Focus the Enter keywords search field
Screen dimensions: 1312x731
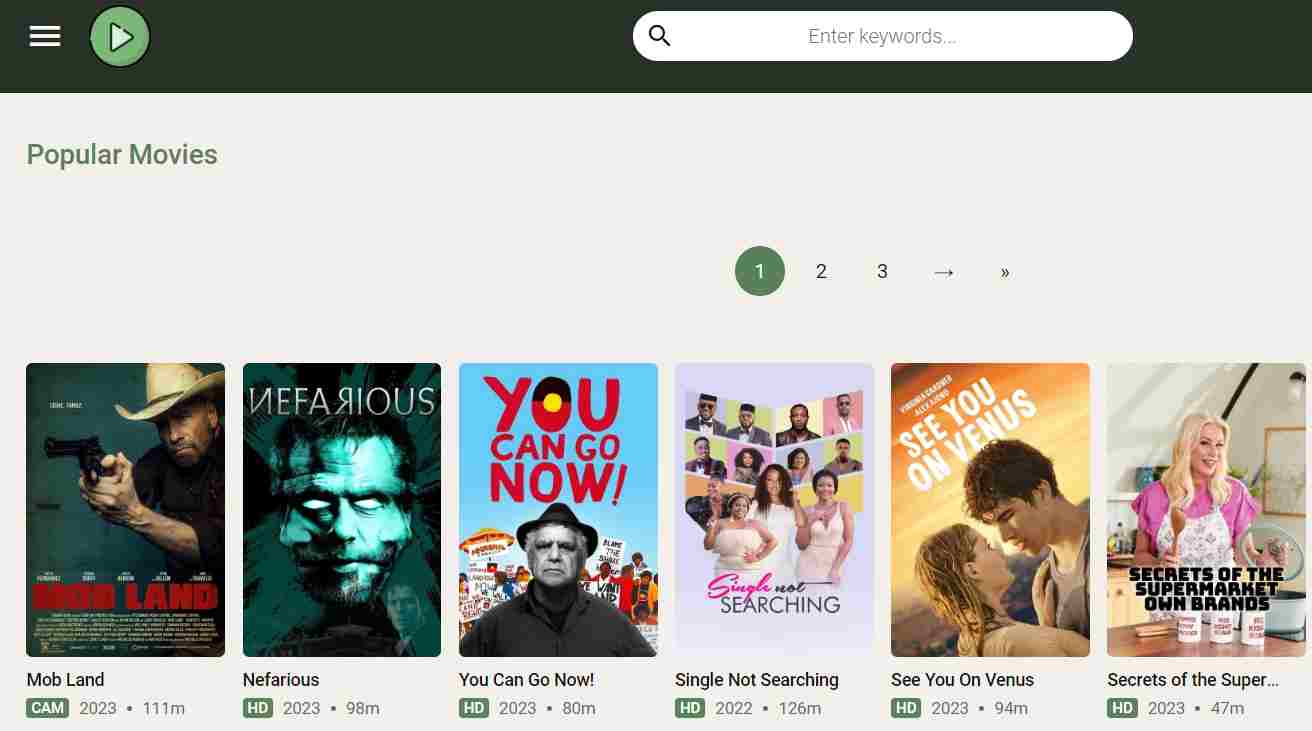tap(882, 36)
